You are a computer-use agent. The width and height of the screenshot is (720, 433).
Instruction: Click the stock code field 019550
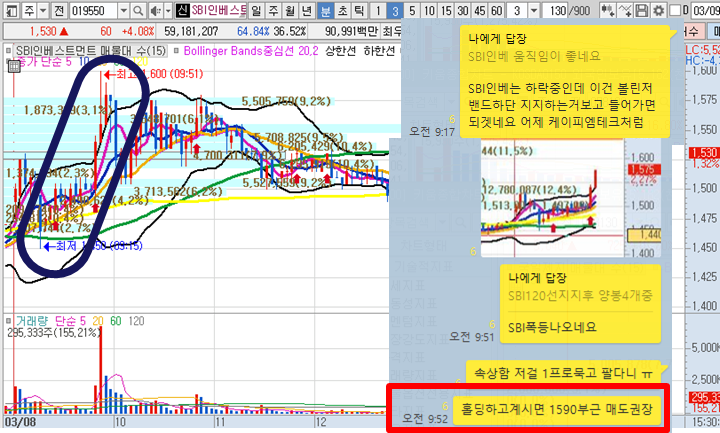93,10
